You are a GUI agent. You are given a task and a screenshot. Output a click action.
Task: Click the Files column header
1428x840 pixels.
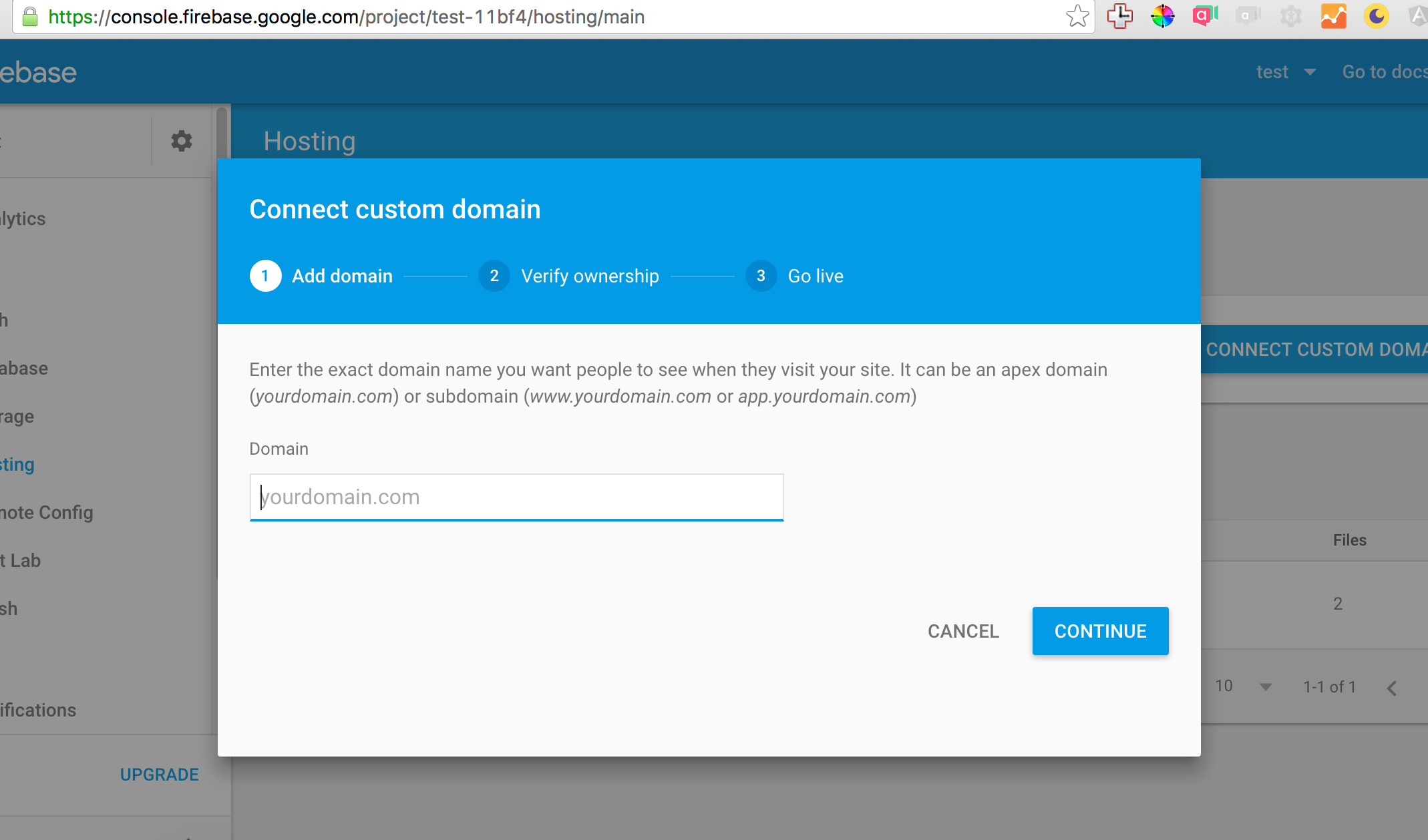1349,540
